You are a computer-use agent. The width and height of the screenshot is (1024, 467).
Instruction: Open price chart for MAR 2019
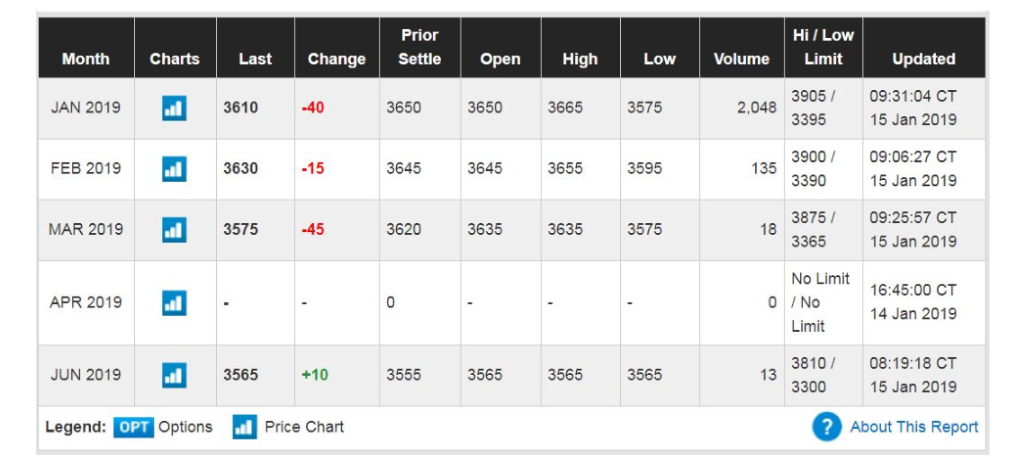pos(174,229)
